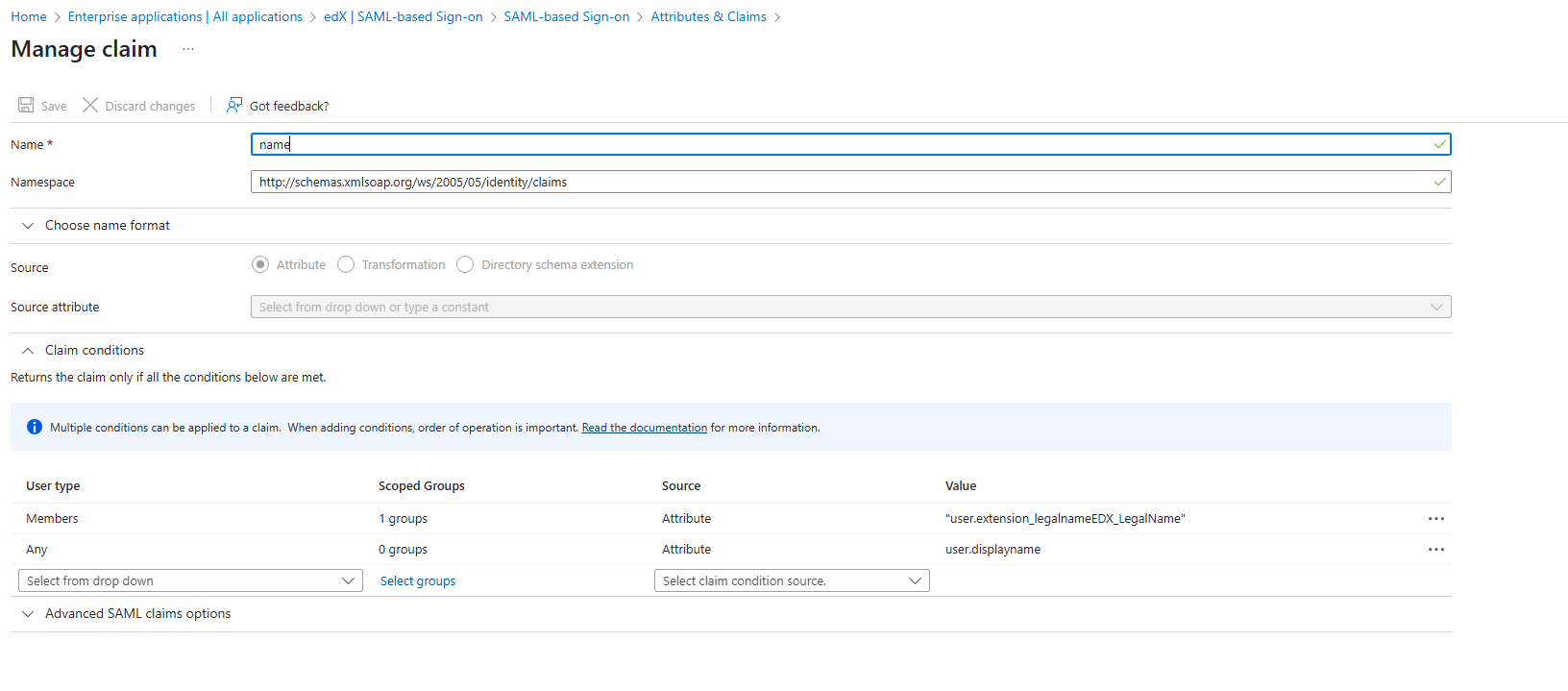The height and width of the screenshot is (691, 1568).
Task: Open the Select claim condition source dropdown
Action: 792,580
